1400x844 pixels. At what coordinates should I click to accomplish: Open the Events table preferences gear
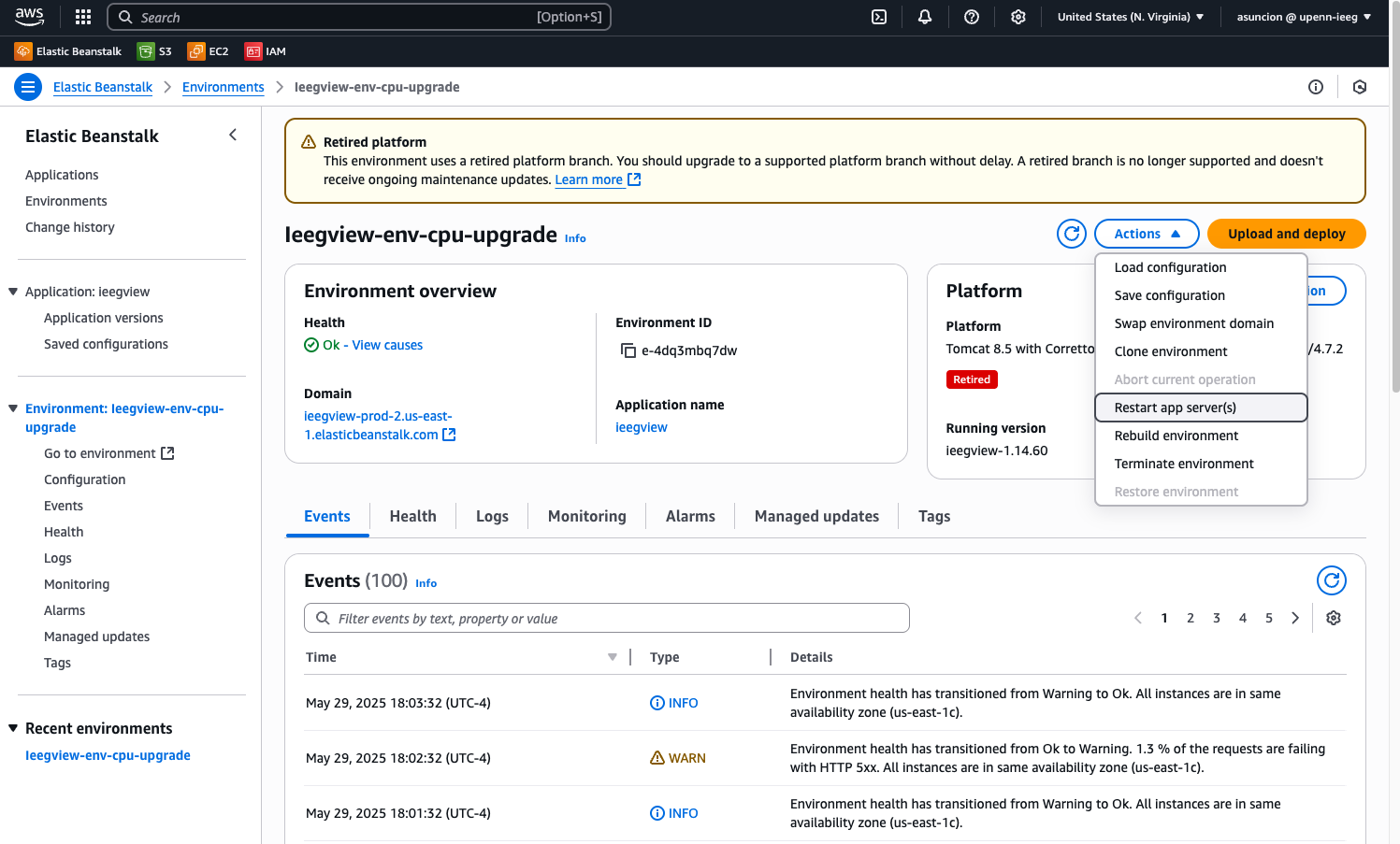pyautogui.click(x=1334, y=618)
